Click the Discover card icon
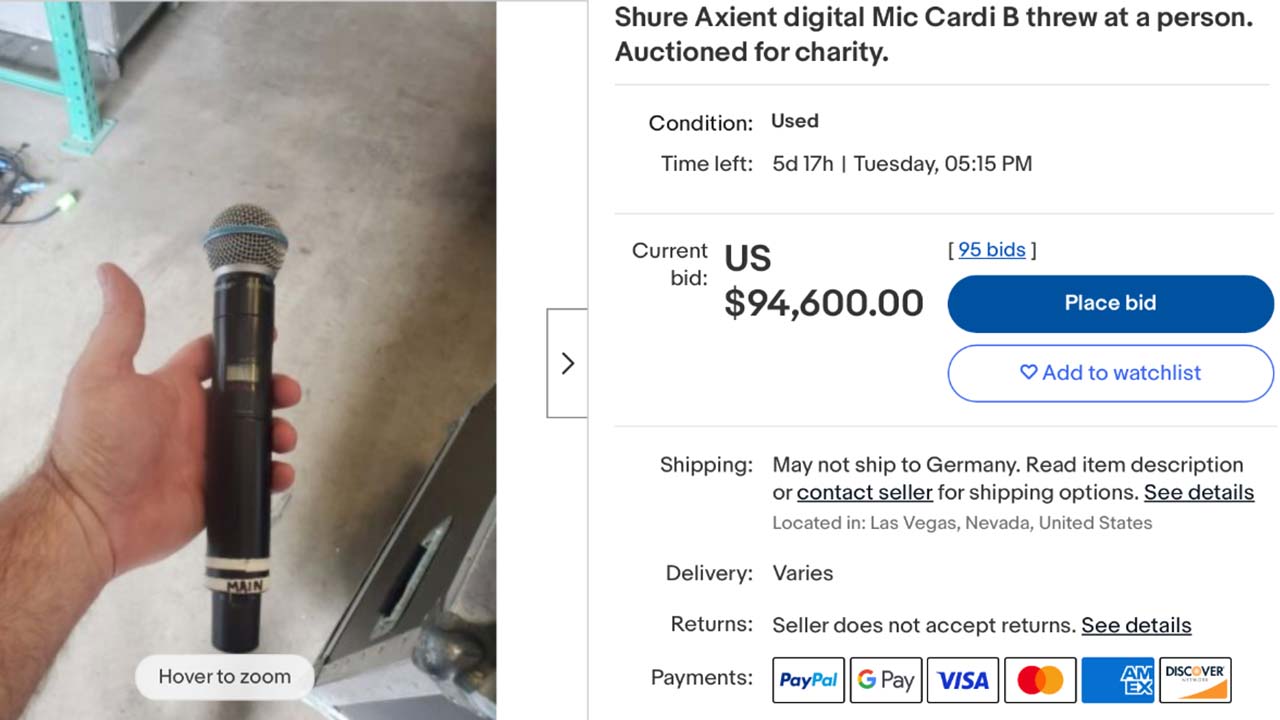 click(1195, 680)
